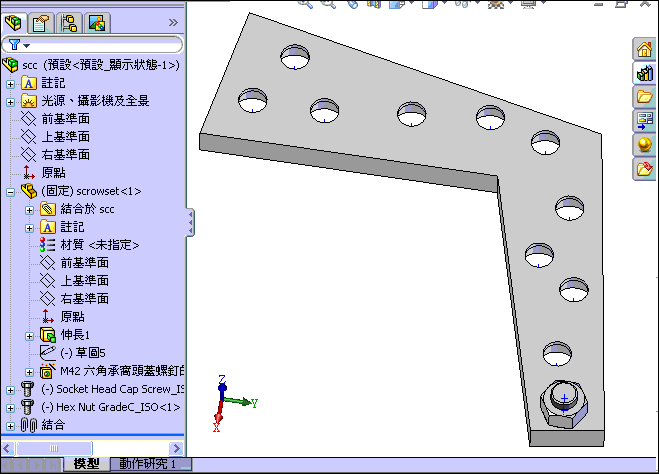The width and height of the screenshot is (659, 474).
Task: Switch to the PropertyManager tab
Action: (x=41, y=23)
